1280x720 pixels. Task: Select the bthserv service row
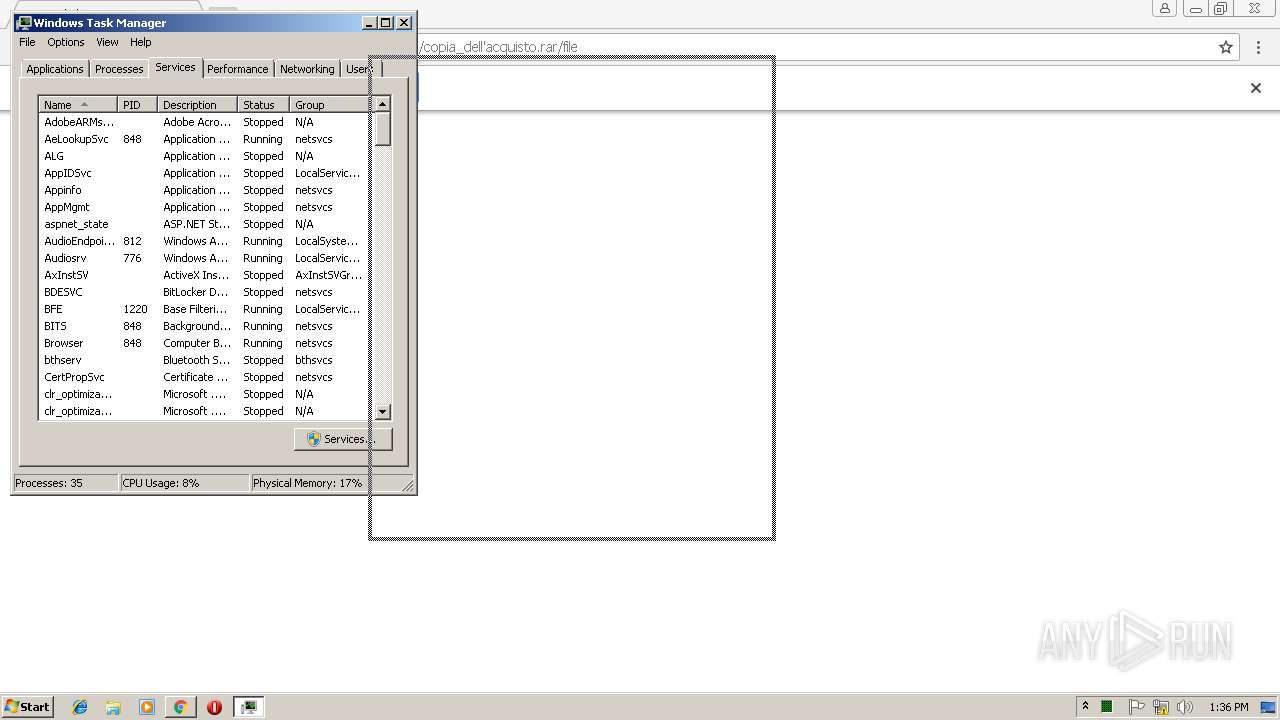pos(205,360)
